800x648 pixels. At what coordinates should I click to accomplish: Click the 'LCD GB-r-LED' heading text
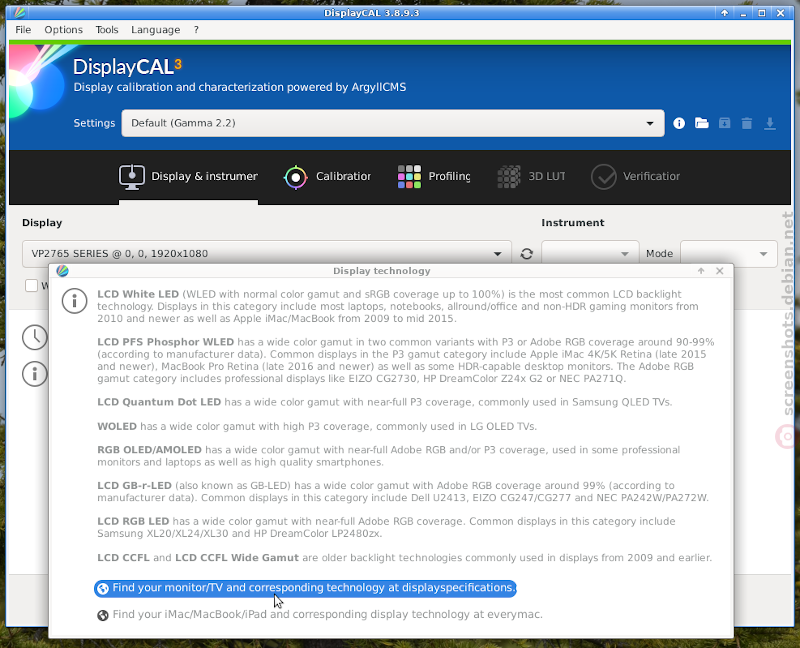134,486
